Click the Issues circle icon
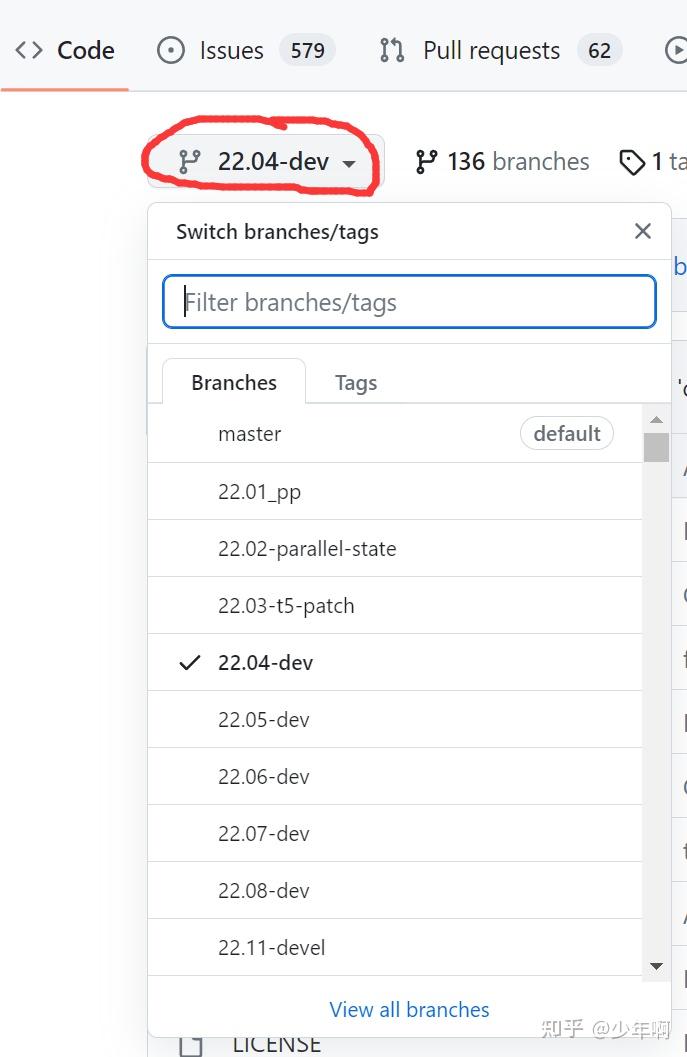 (x=171, y=50)
